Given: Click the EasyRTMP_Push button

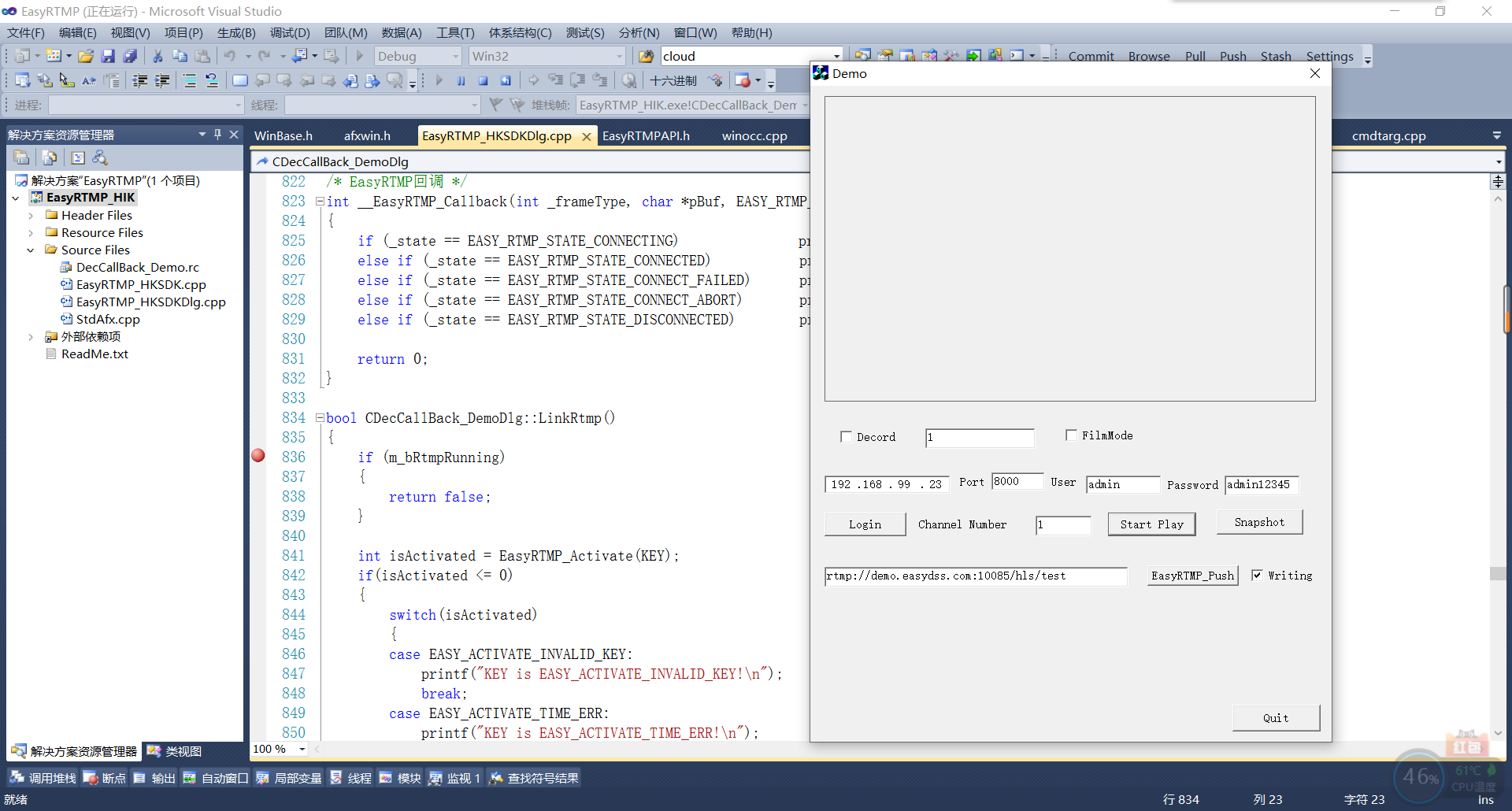Looking at the screenshot, I should (1192, 576).
